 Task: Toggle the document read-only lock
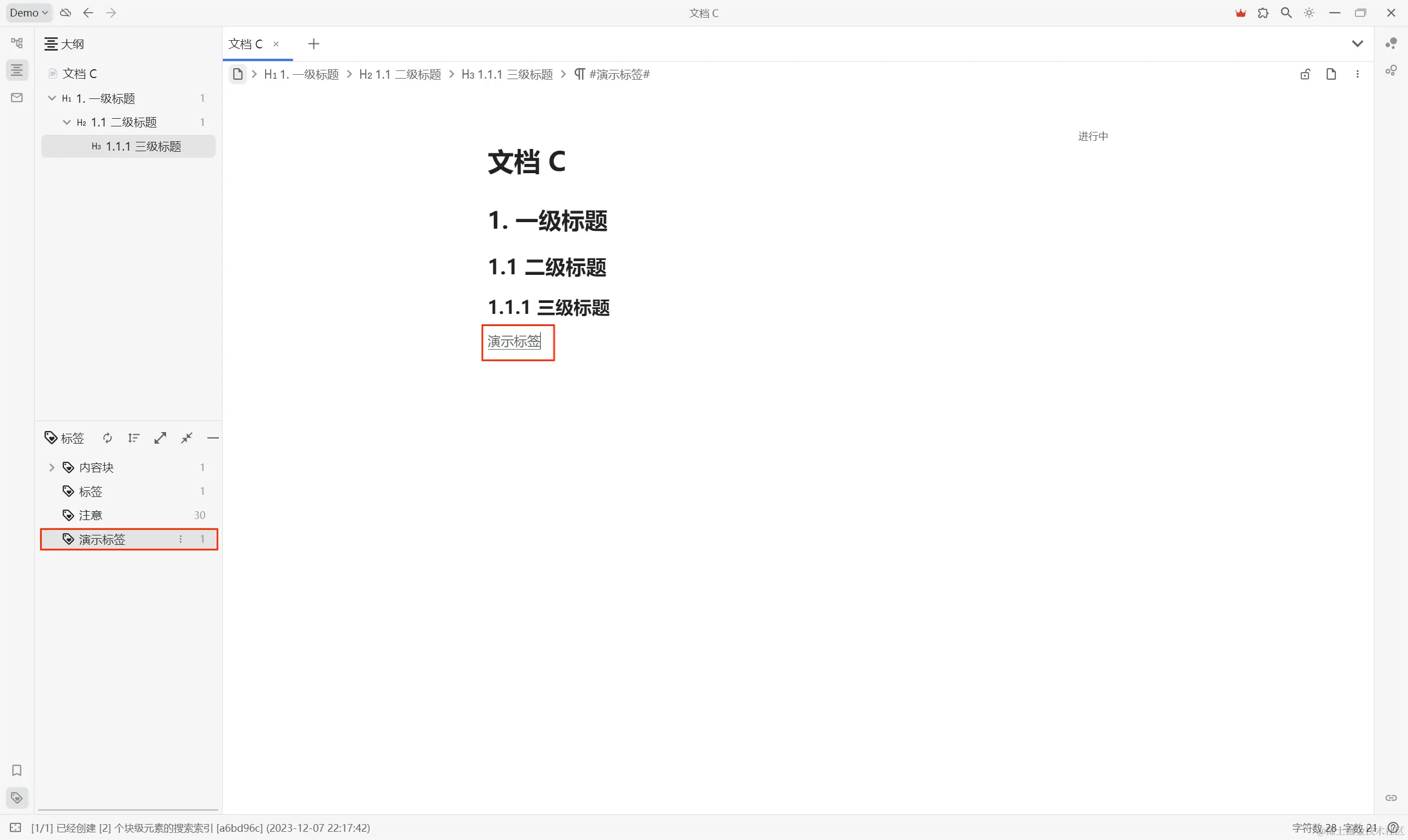tap(1305, 74)
